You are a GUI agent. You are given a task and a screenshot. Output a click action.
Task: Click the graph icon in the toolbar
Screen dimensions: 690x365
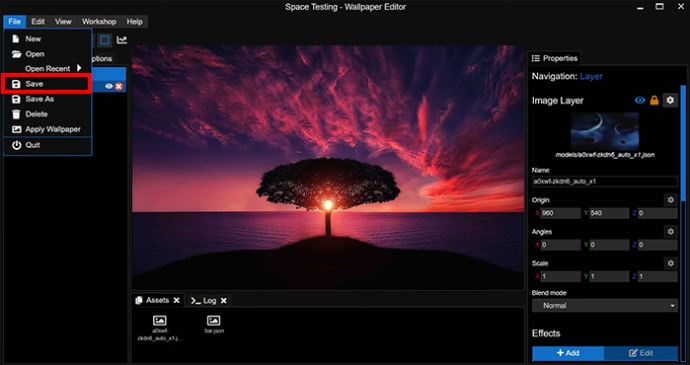pyautogui.click(x=122, y=40)
